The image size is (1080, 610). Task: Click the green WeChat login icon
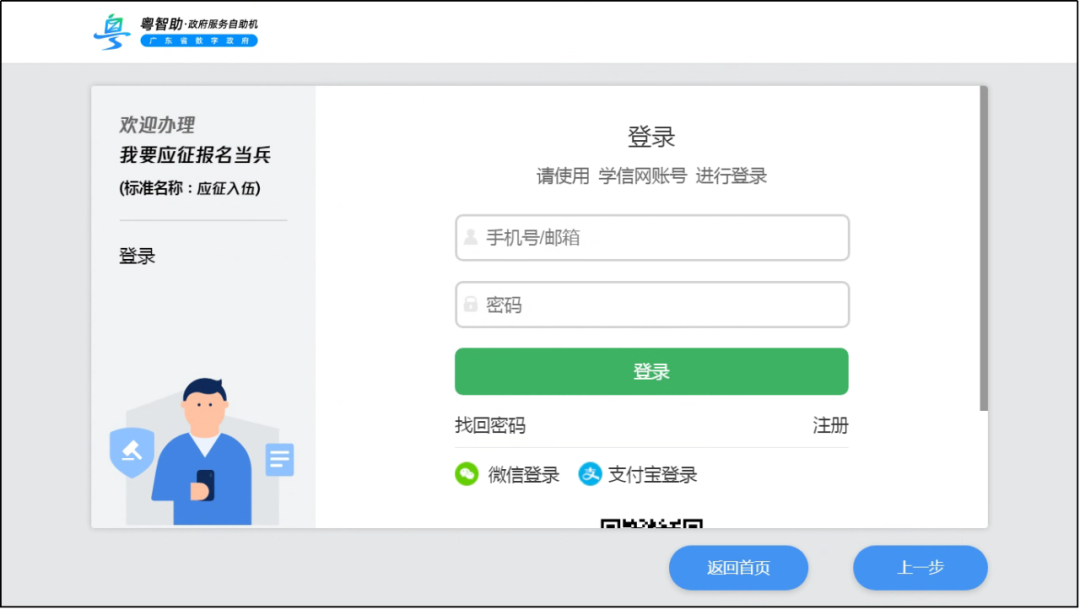(465, 474)
